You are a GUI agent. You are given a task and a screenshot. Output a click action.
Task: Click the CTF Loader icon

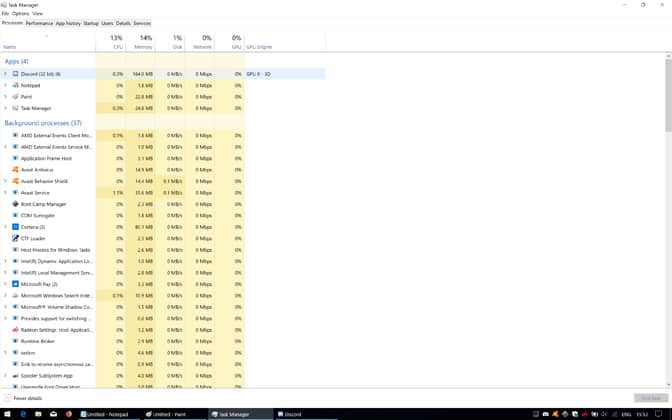pos(15,238)
